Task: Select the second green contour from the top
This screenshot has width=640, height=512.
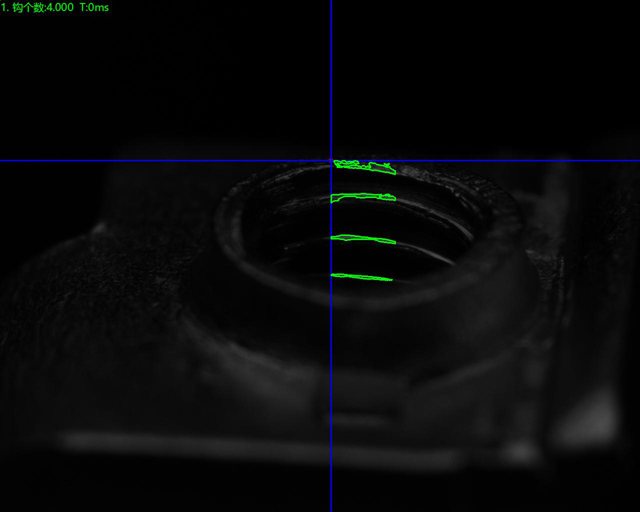Action: point(363,198)
